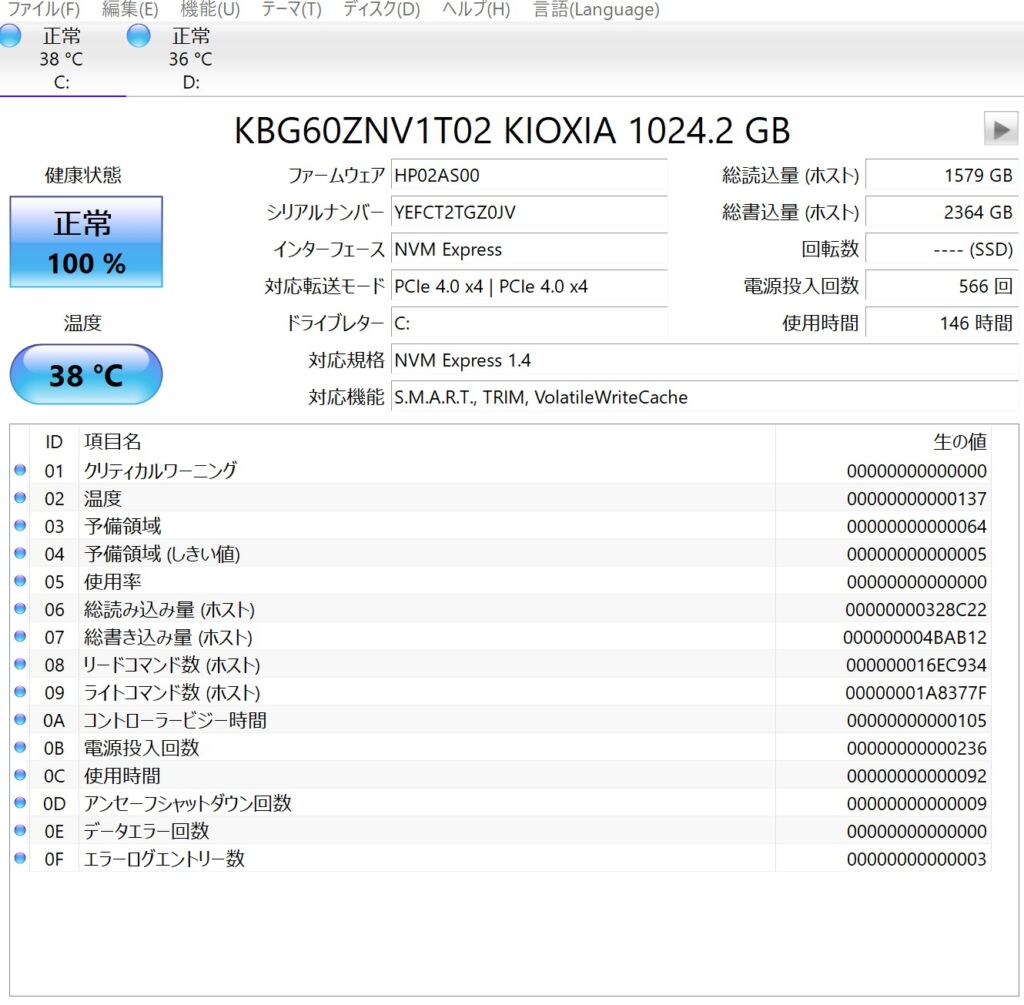The height and width of the screenshot is (1005, 1024).
Task: Click status dot for attribute 0B 電源投入回数
Action: (x=20, y=748)
